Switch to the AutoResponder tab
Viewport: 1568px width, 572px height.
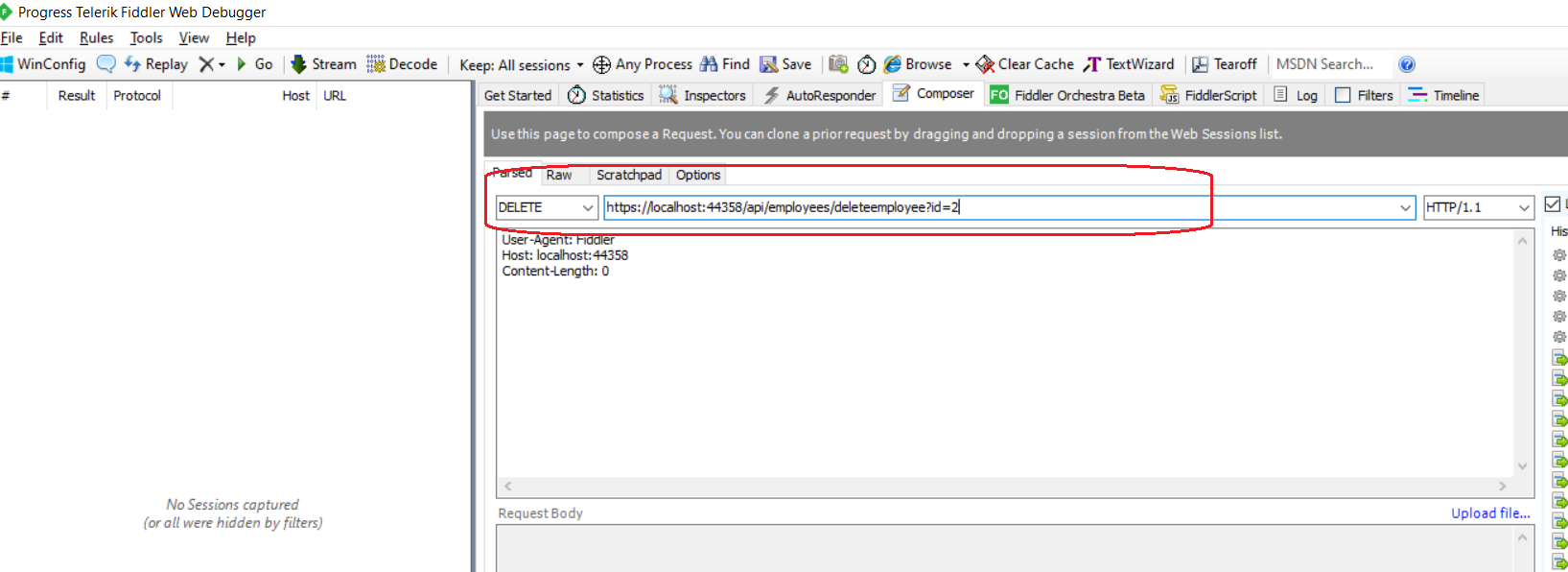point(820,95)
